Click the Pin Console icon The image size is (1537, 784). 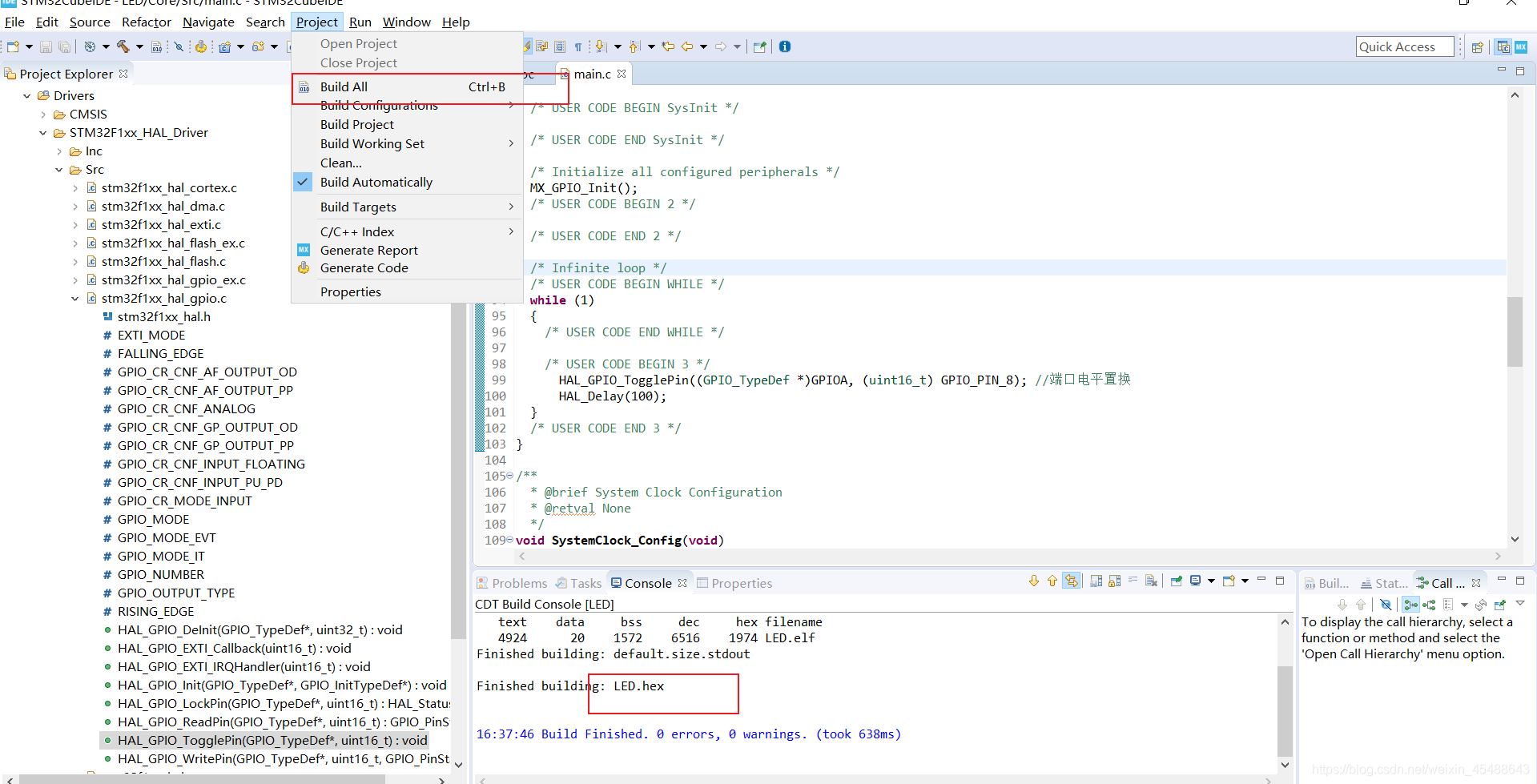1177,581
